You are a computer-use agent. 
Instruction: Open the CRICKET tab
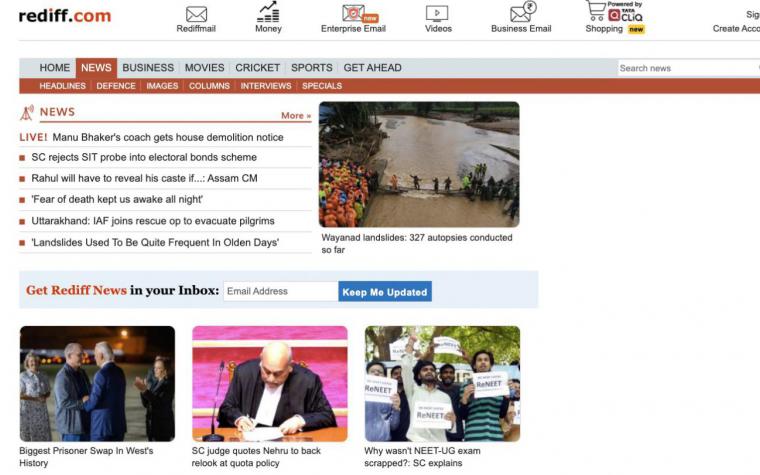coord(257,68)
